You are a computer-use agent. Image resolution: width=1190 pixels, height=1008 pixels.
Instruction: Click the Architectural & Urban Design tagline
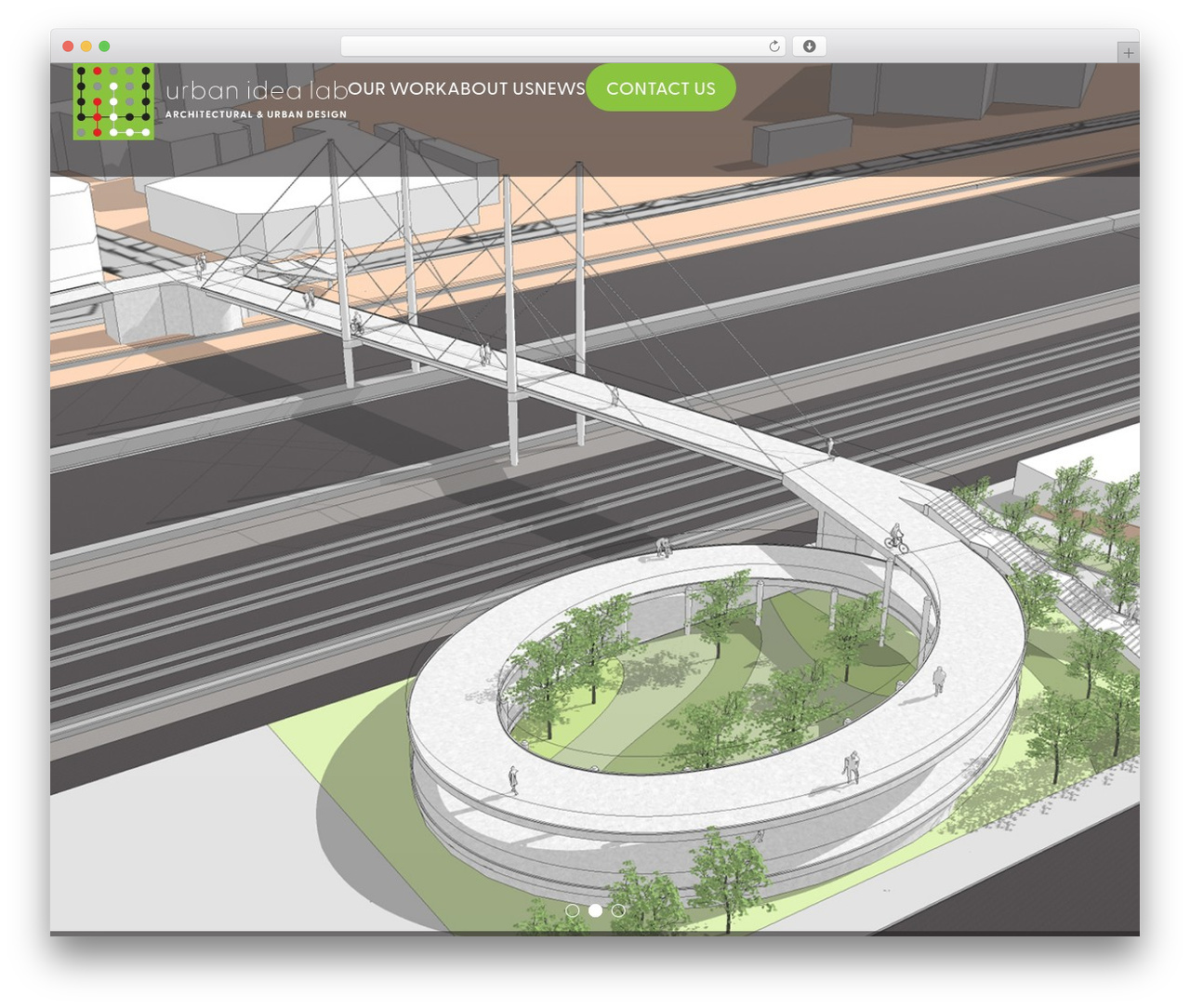[x=256, y=114]
